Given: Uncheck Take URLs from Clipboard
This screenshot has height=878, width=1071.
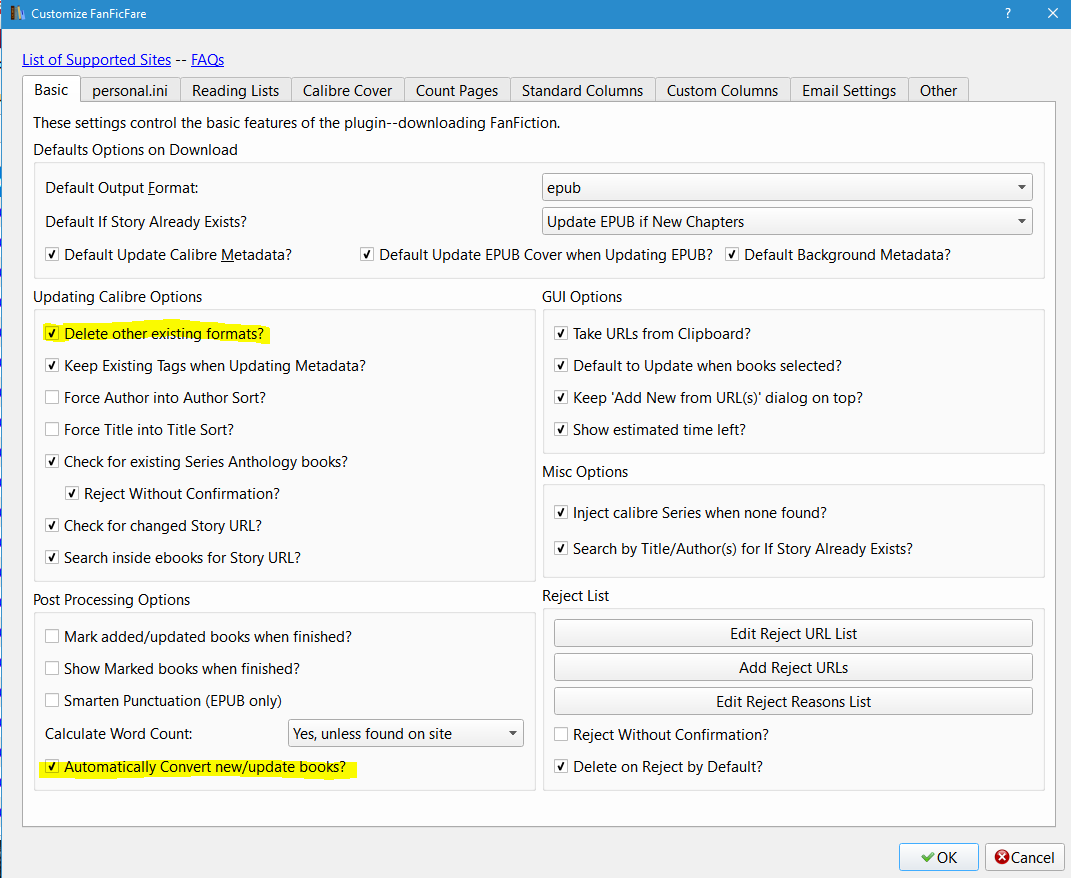Looking at the screenshot, I should coord(561,333).
